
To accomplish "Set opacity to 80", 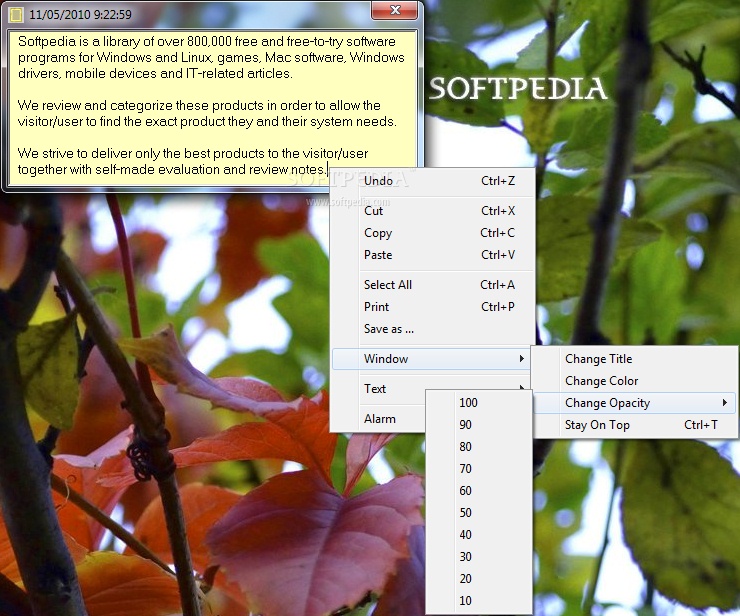I will pos(479,447).
